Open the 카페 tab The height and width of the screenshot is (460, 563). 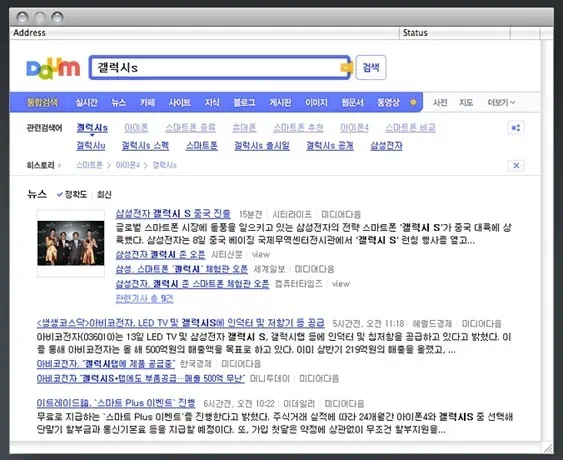coord(148,102)
